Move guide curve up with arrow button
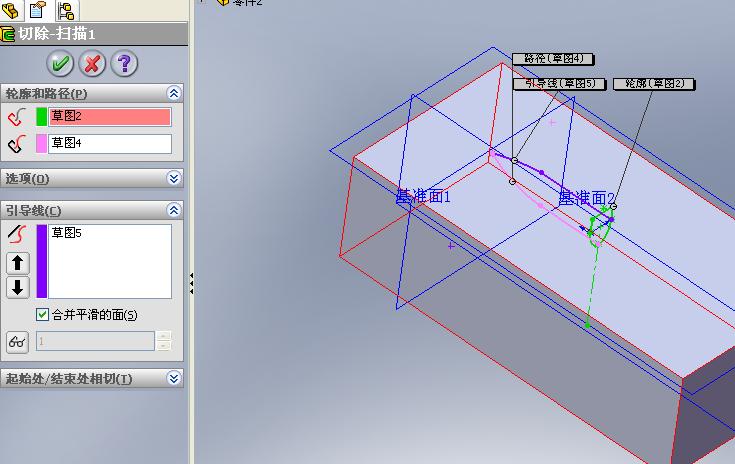 tap(18, 263)
